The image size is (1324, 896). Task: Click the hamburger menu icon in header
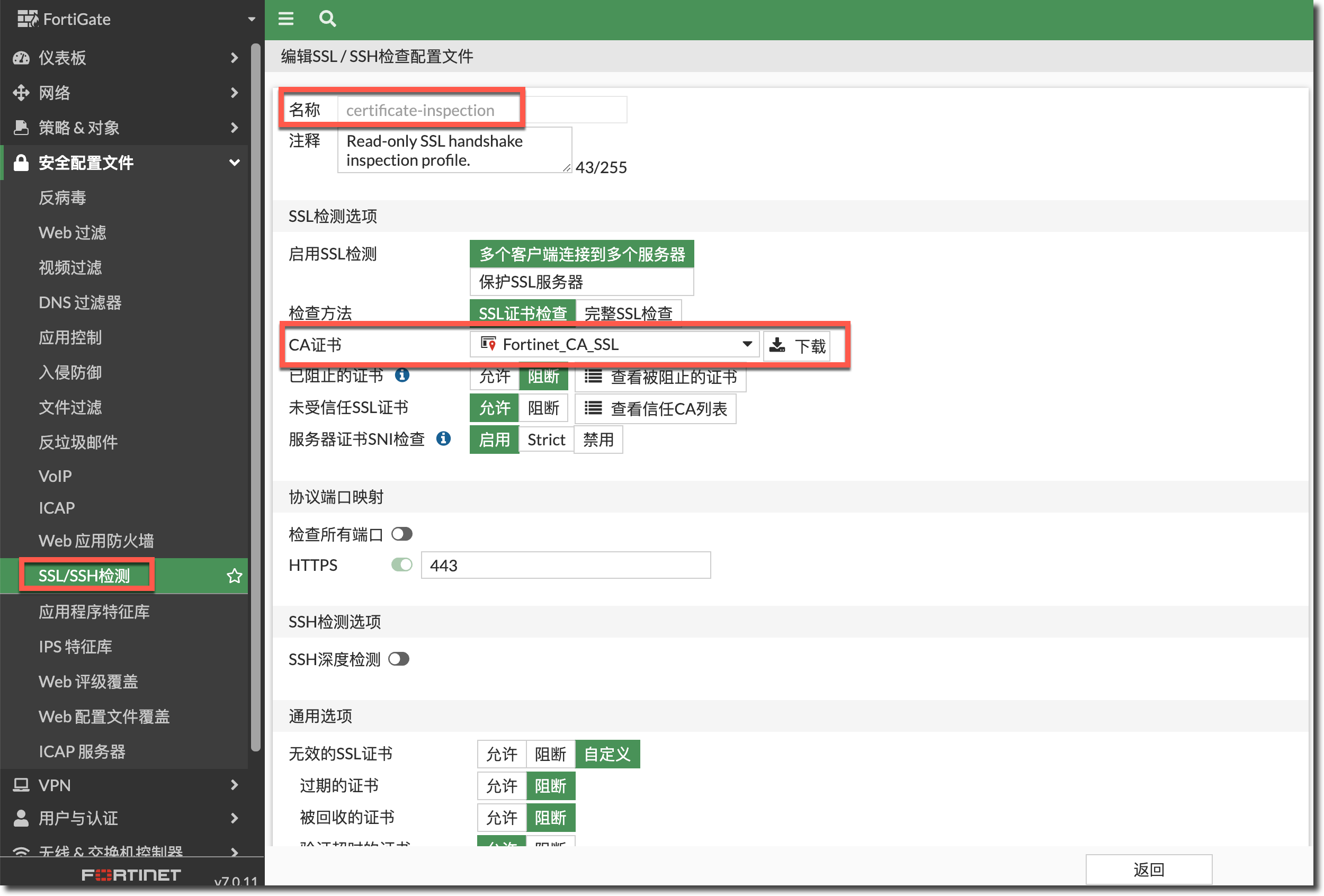coord(285,19)
